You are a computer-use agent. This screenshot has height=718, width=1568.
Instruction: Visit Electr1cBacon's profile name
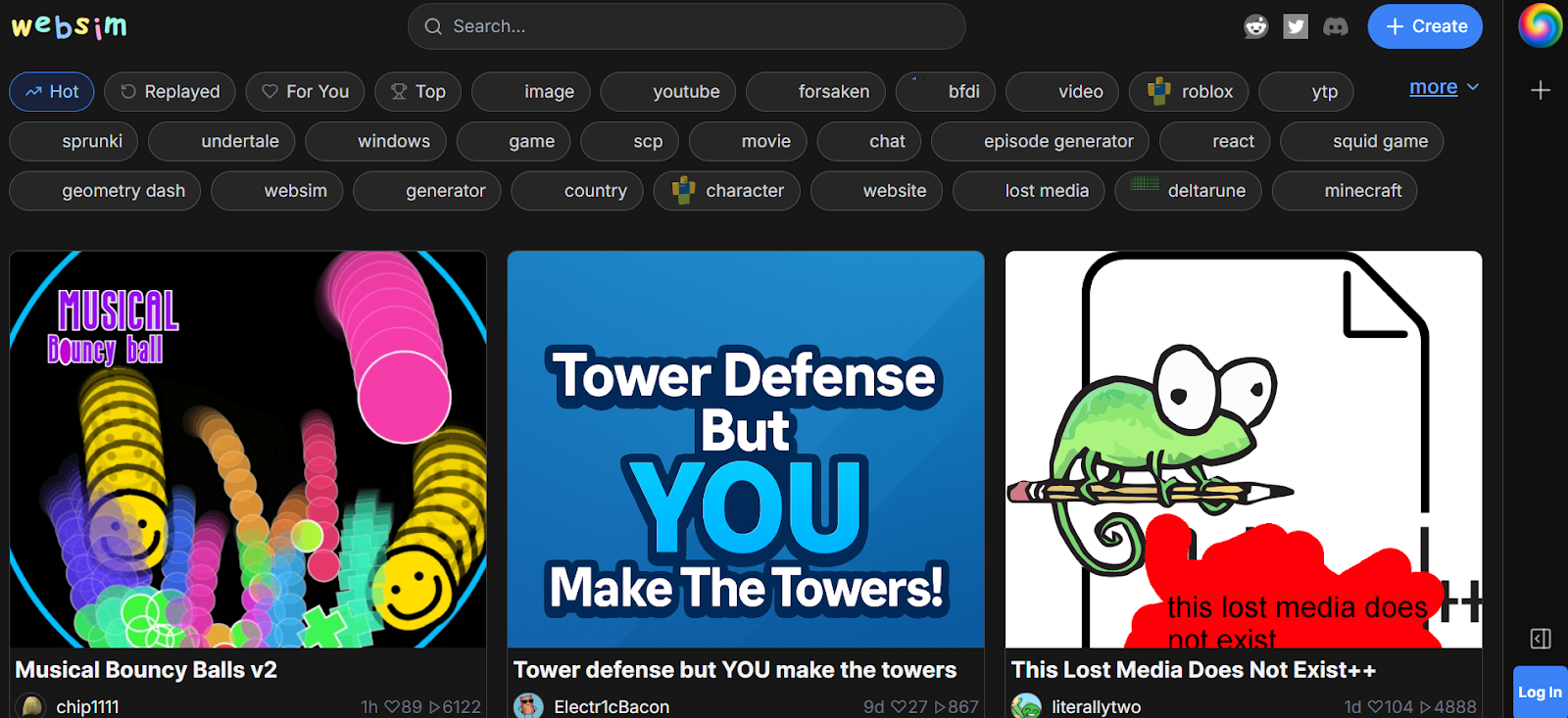tap(612, 707)
